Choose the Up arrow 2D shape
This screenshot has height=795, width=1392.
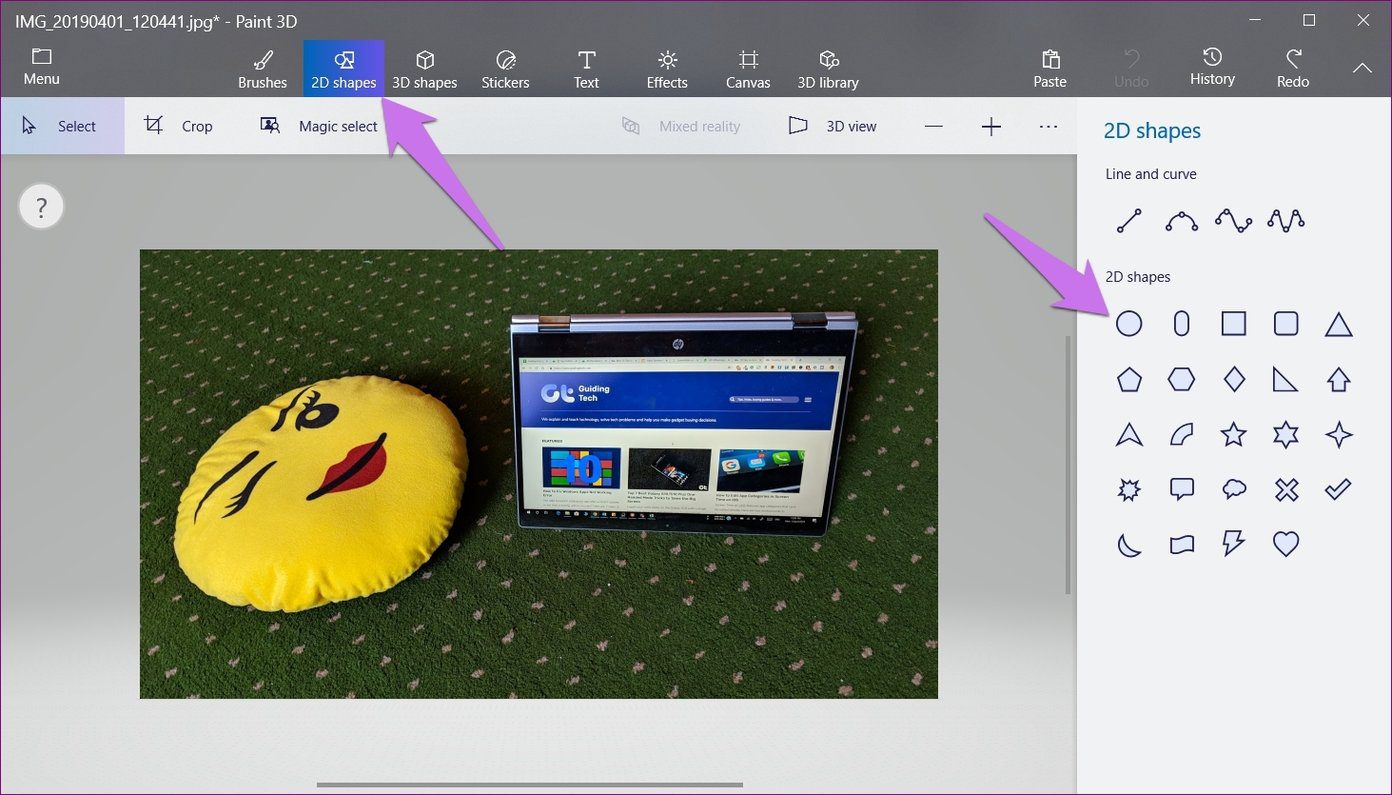click(1339, 379)
